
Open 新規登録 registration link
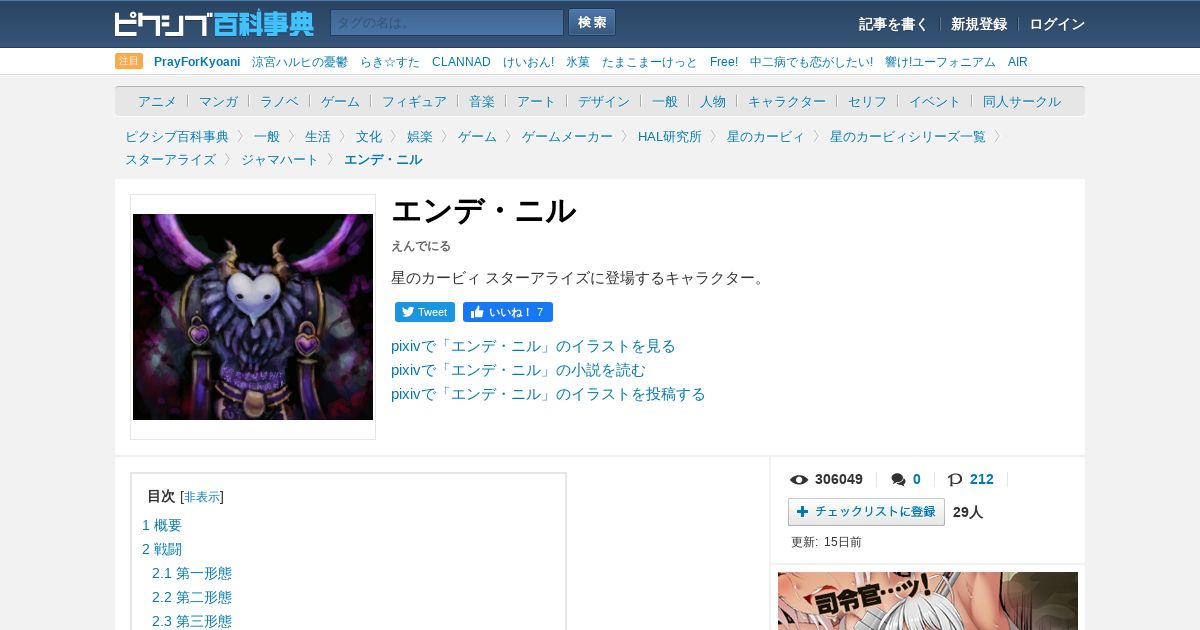point(979,24)
